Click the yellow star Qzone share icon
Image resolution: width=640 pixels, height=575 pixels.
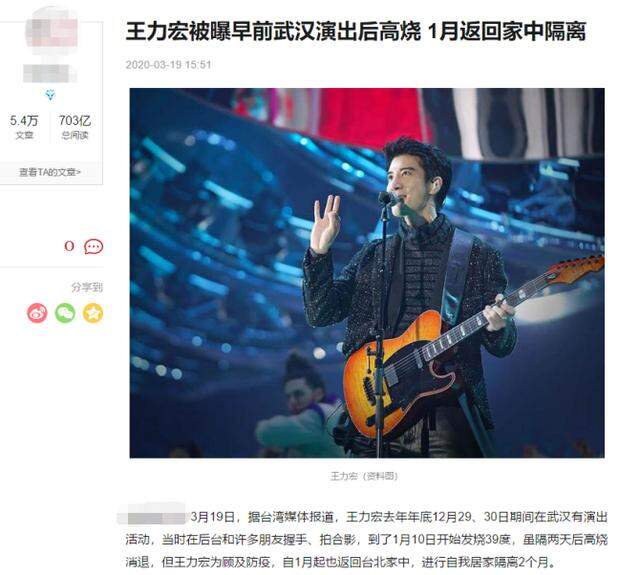click(93, 313)
